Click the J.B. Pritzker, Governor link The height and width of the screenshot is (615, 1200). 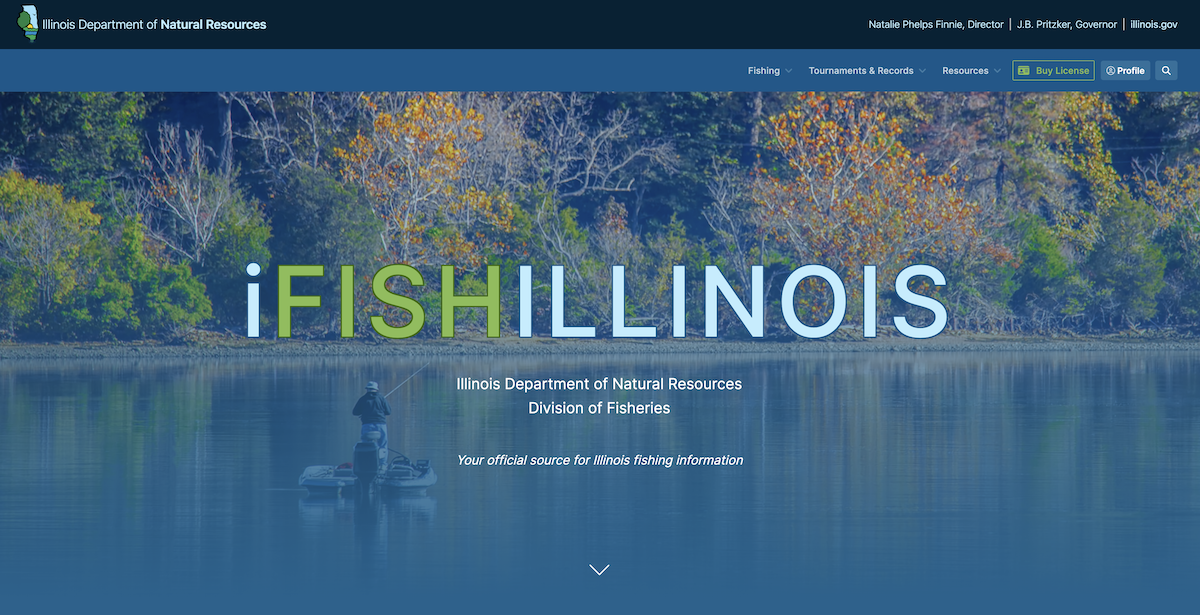click(x=1067, y=24)
